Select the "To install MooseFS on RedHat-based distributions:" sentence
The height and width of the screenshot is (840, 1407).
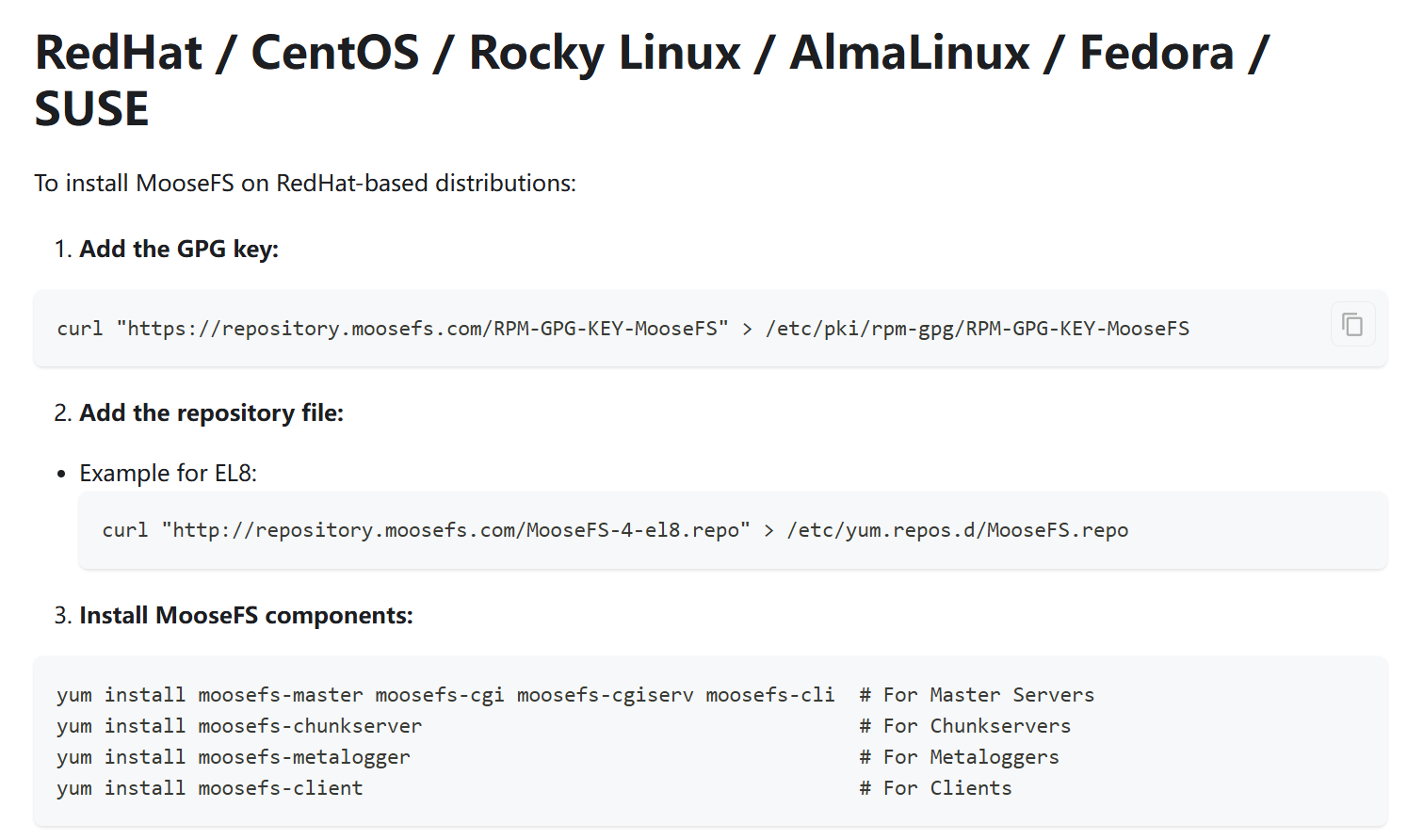(x=305, y=183)
